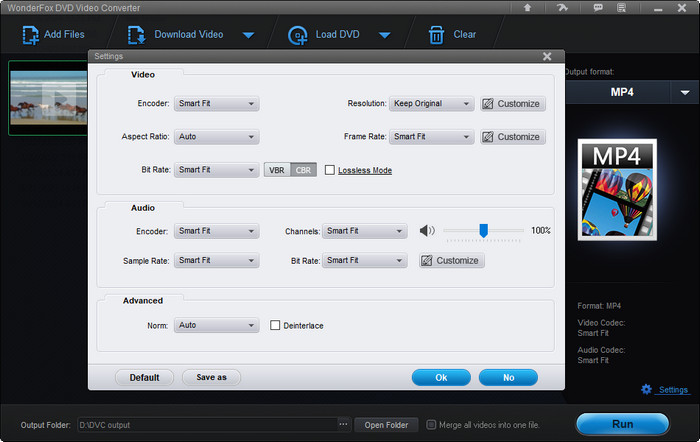Click the Load DVD disc icon

point(297,35)
